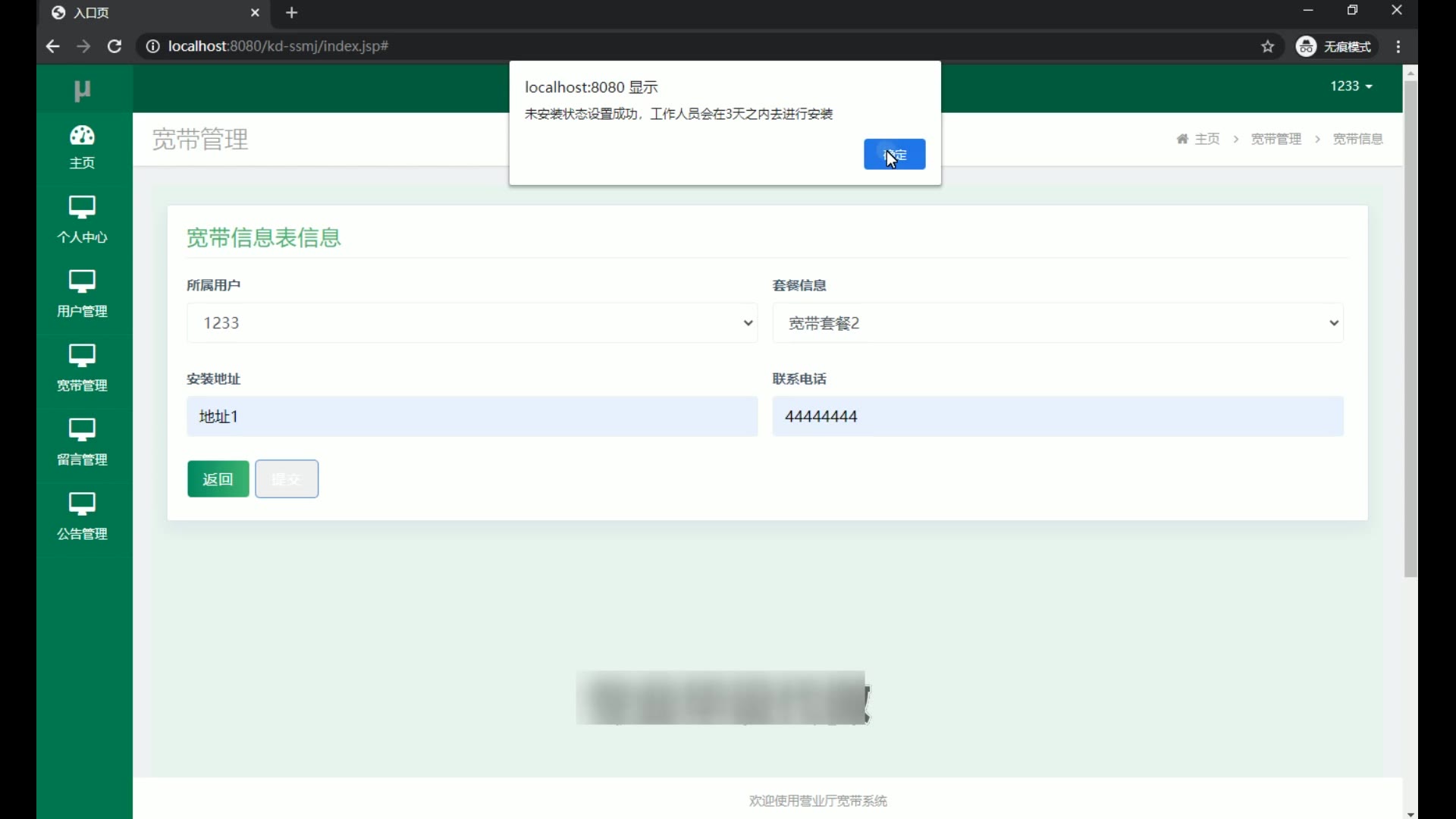This screenshot has width=1456, height=819.
Task: Open the browser three-dot menu
Action: tap(1398, 47)
